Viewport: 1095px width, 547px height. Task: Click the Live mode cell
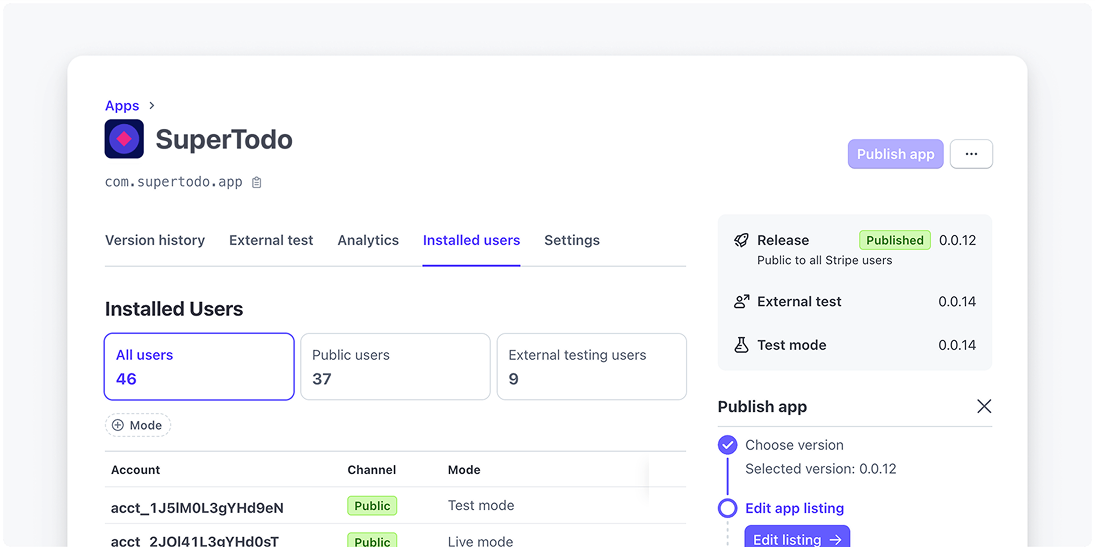click(480, 541)
